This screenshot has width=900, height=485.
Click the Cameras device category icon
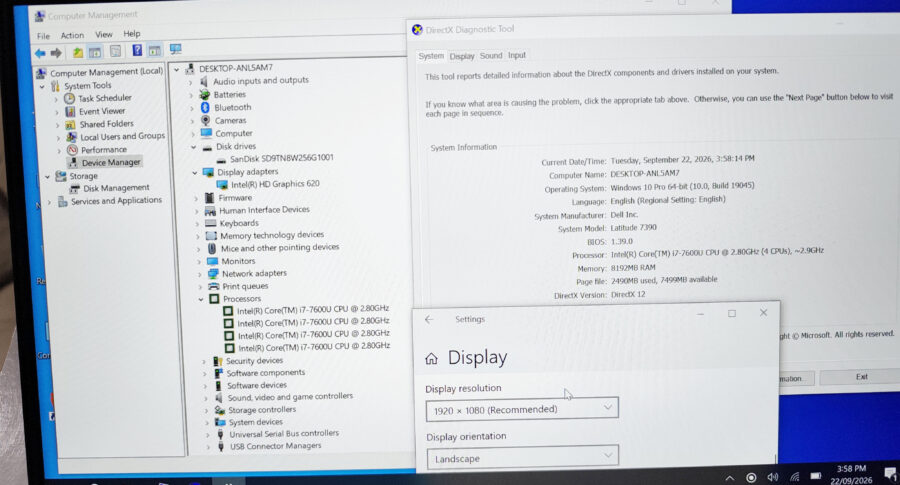(x=205, y=121)
